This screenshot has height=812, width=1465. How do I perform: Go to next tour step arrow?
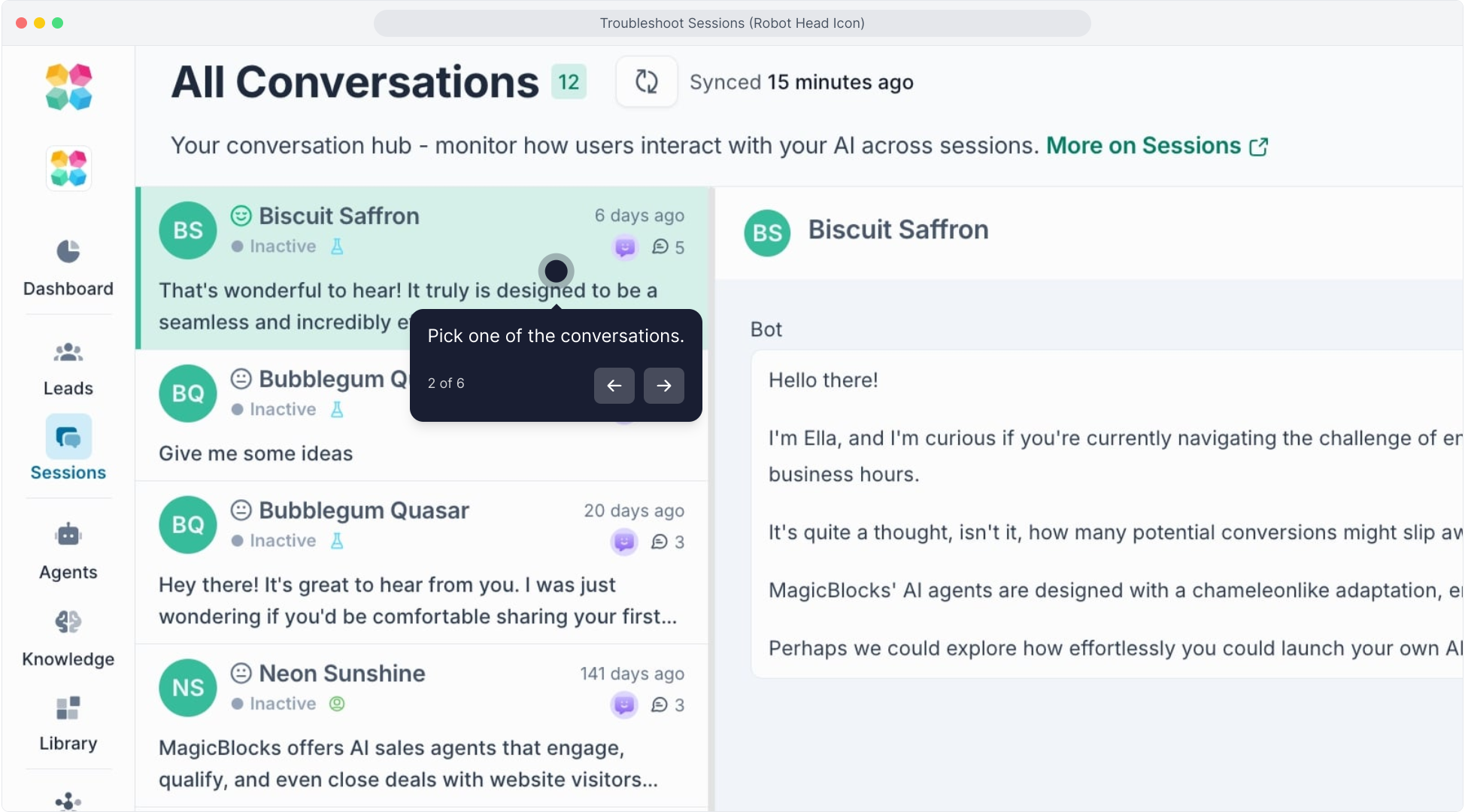click(663, 386)
